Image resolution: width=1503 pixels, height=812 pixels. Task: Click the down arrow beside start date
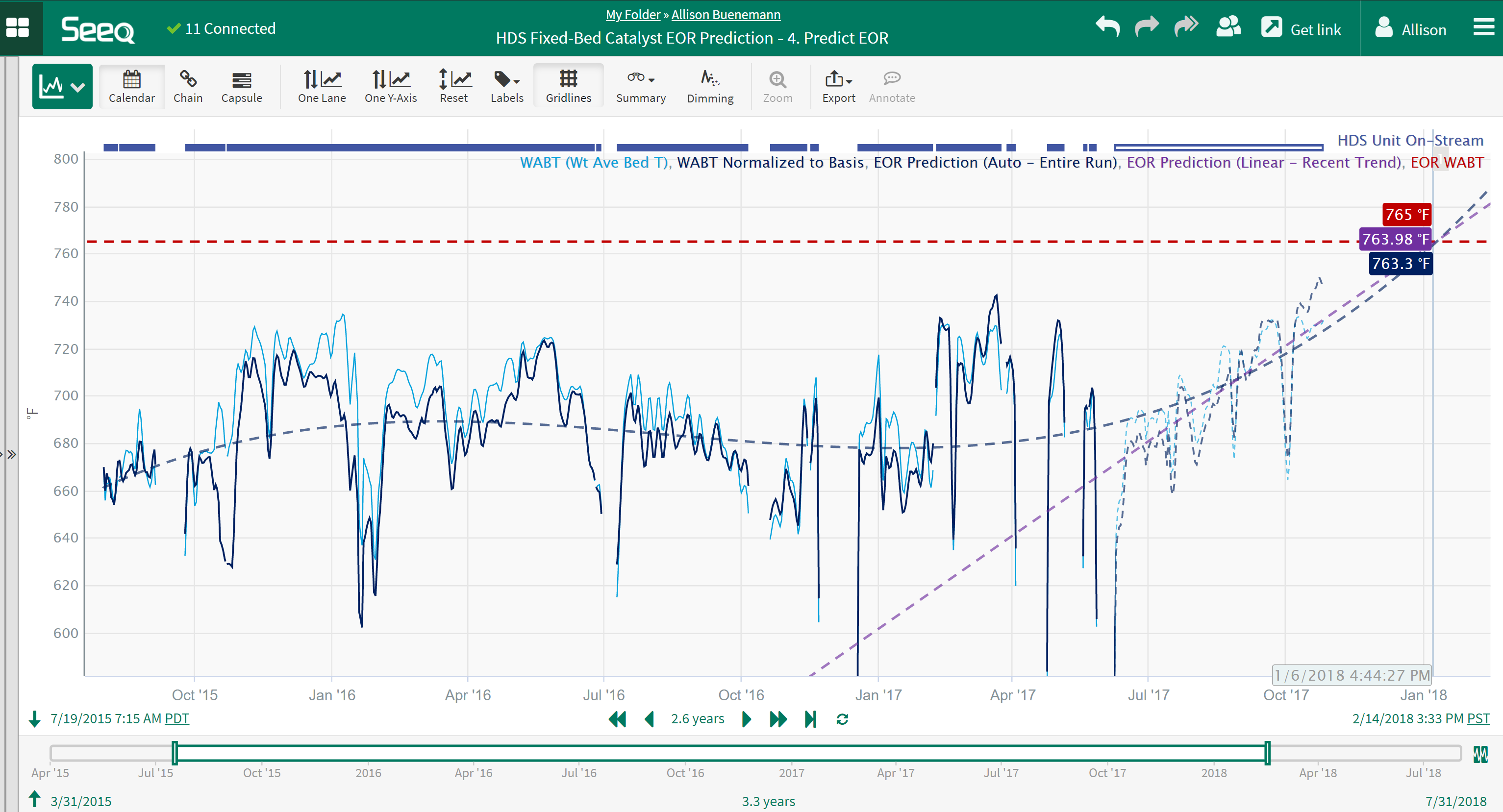click(34, 719)
